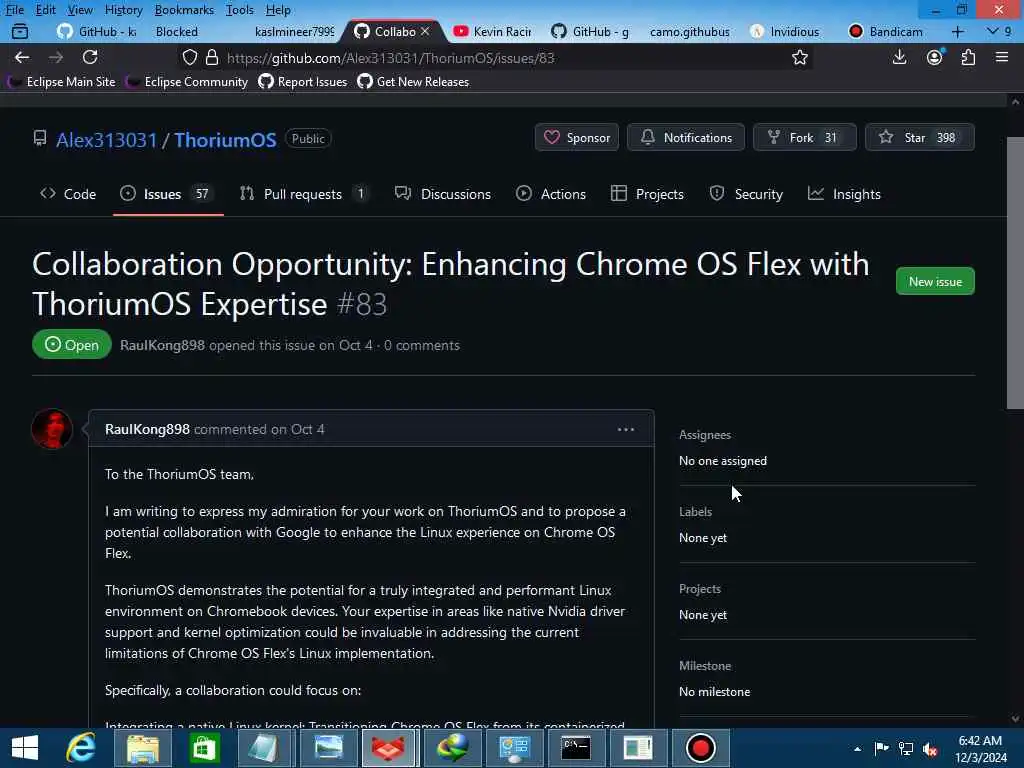Switch to the Bandicam tab
The height and width of the screenshot is (768, 1024).
886,31
